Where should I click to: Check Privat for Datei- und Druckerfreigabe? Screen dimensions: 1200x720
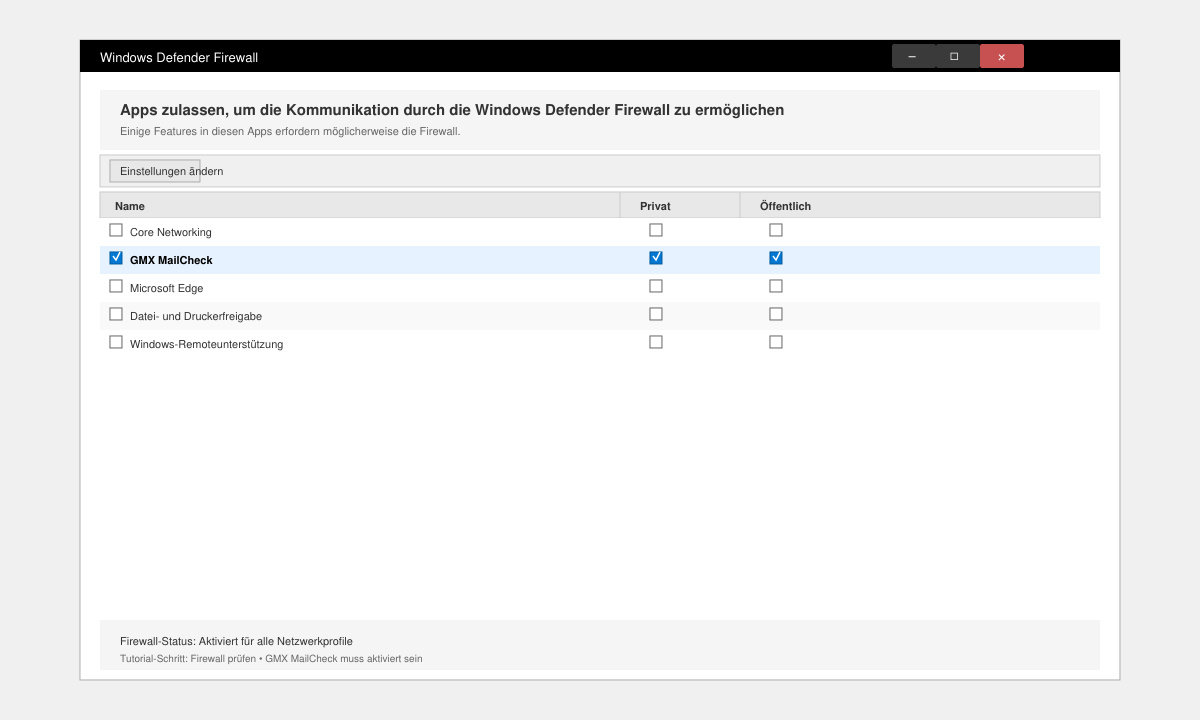point(656,314)
